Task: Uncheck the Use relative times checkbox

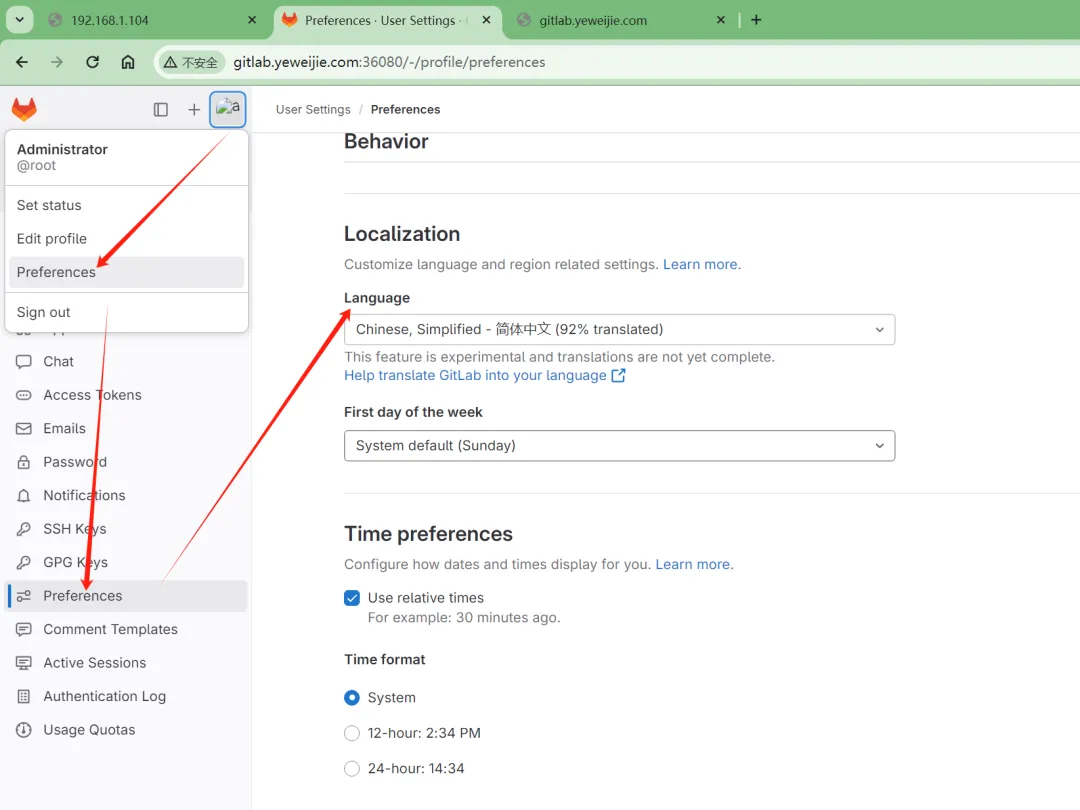Action: click(x=352, y=598)
